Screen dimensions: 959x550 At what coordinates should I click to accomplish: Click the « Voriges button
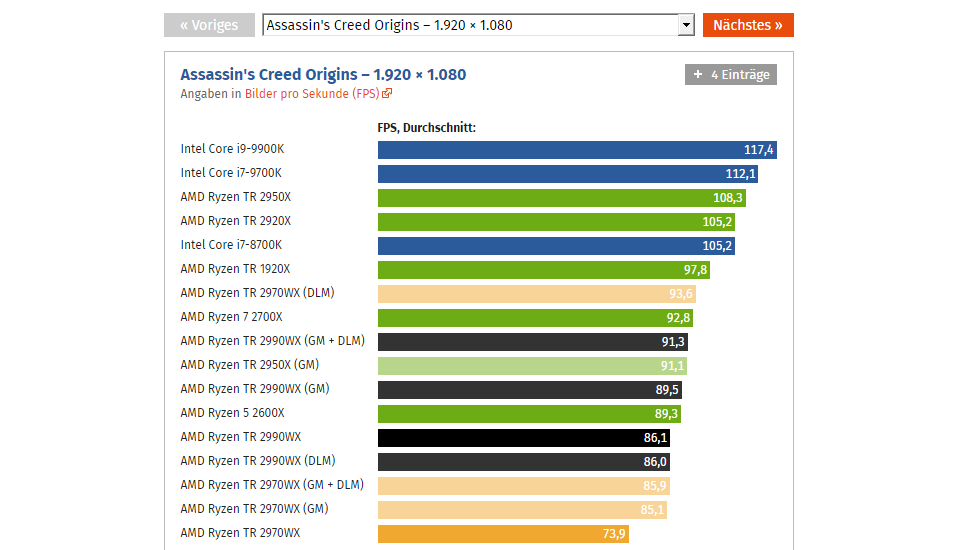click(208, 25)
